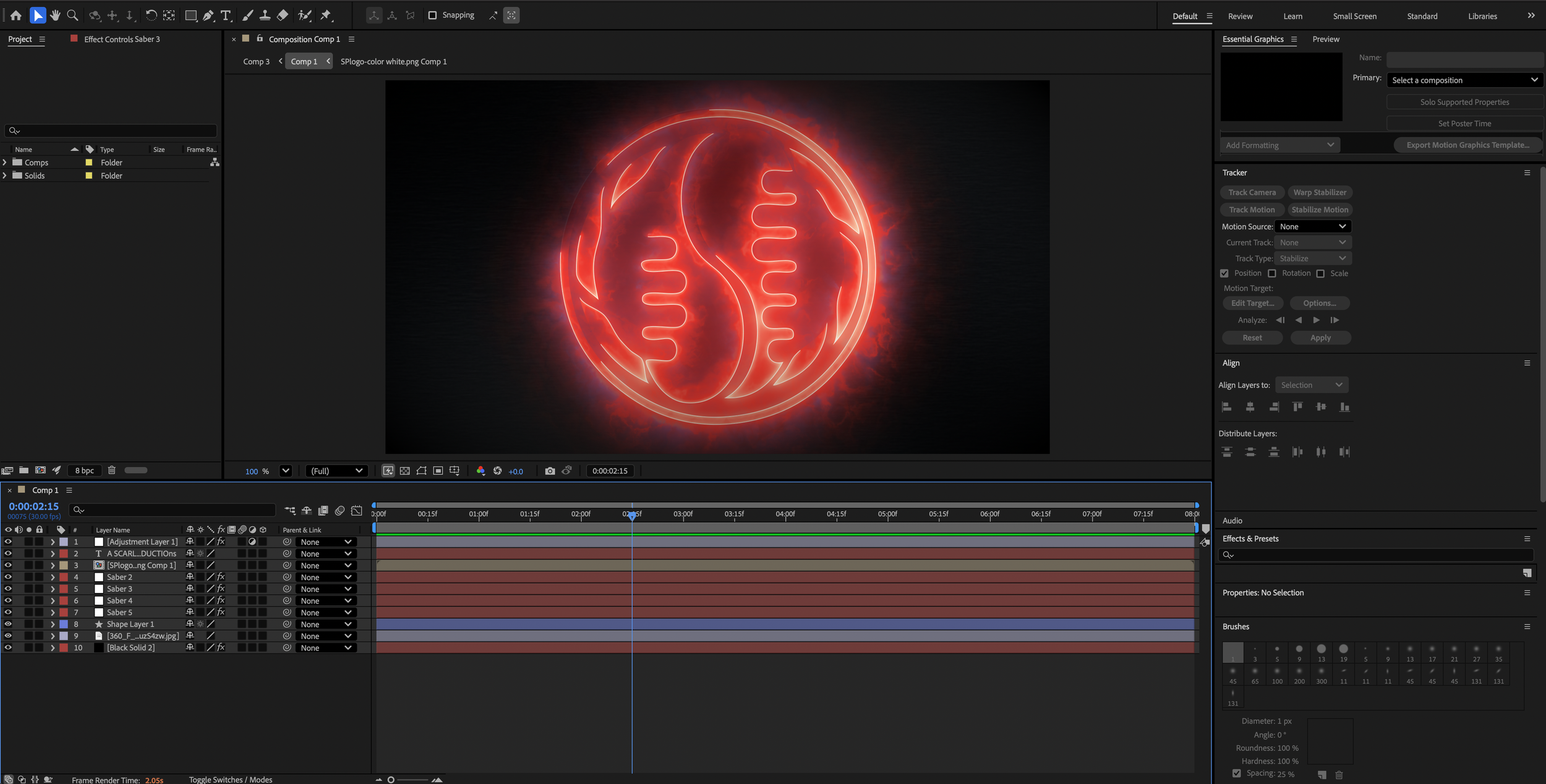This screenshot has height=784, width=1546.
Task: Take a snapshot with camera icon
Action: coord(550,471)
